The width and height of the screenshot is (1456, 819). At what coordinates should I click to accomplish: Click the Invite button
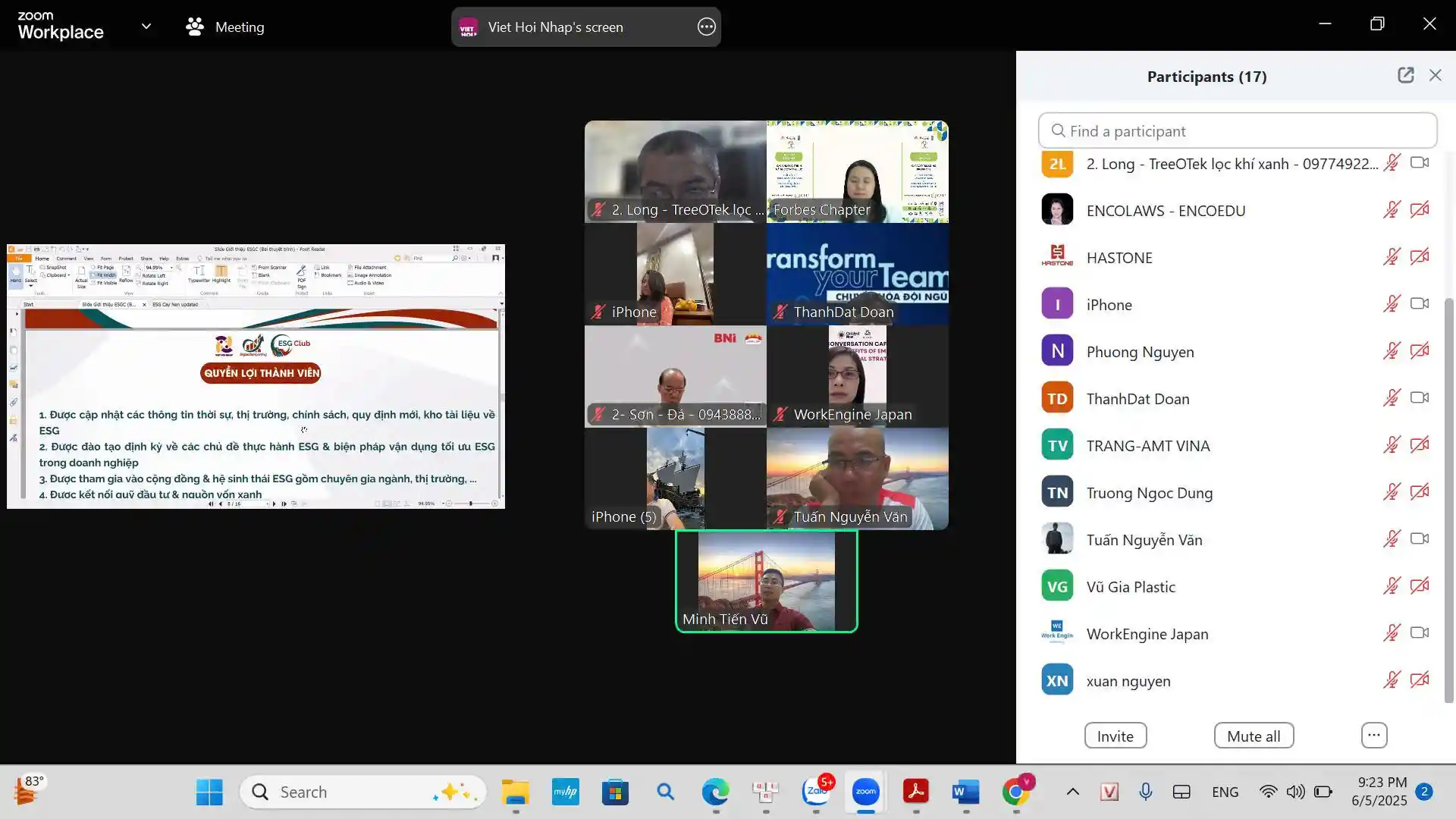1115,736
